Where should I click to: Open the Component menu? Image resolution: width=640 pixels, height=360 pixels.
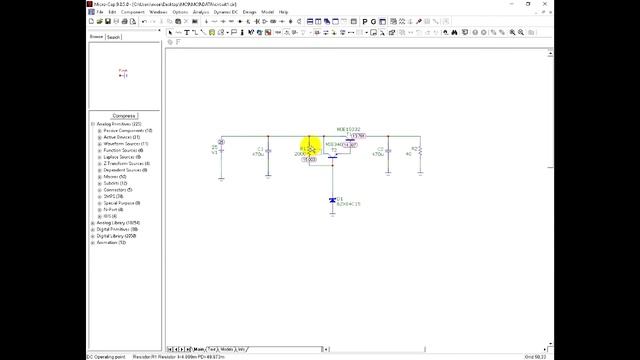(x=133, y=12)
